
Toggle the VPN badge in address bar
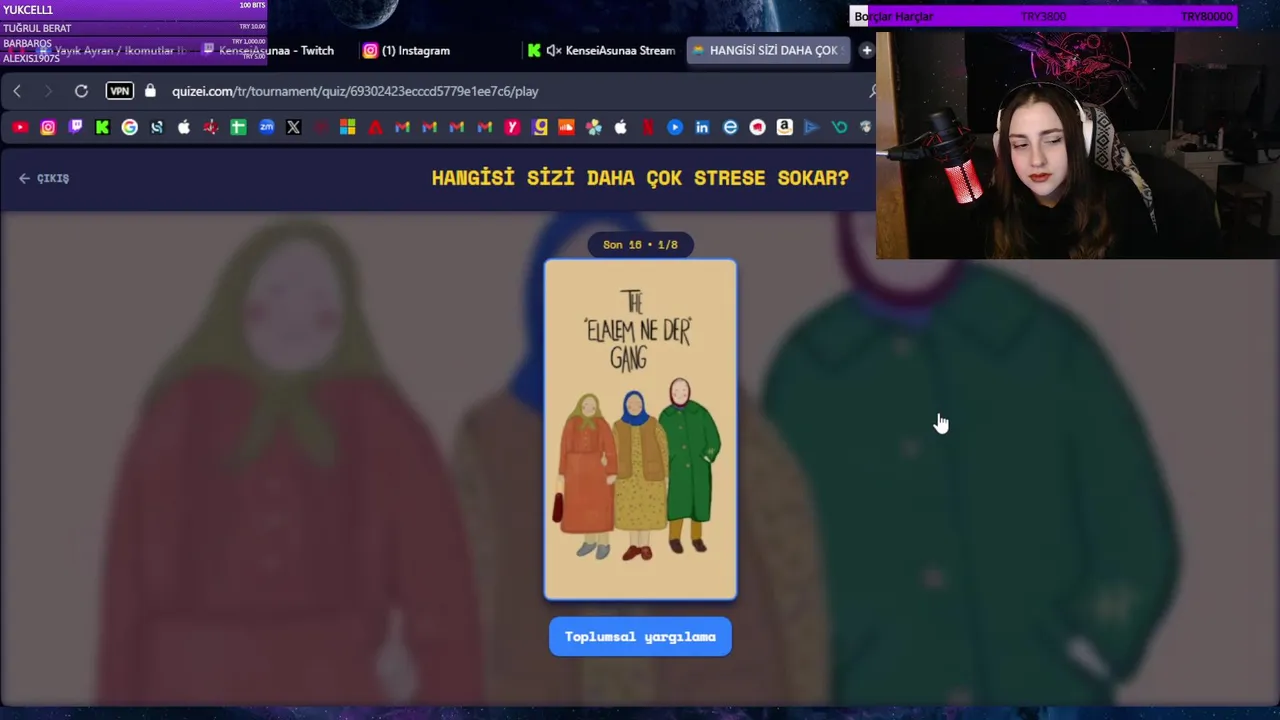[120, 91]
